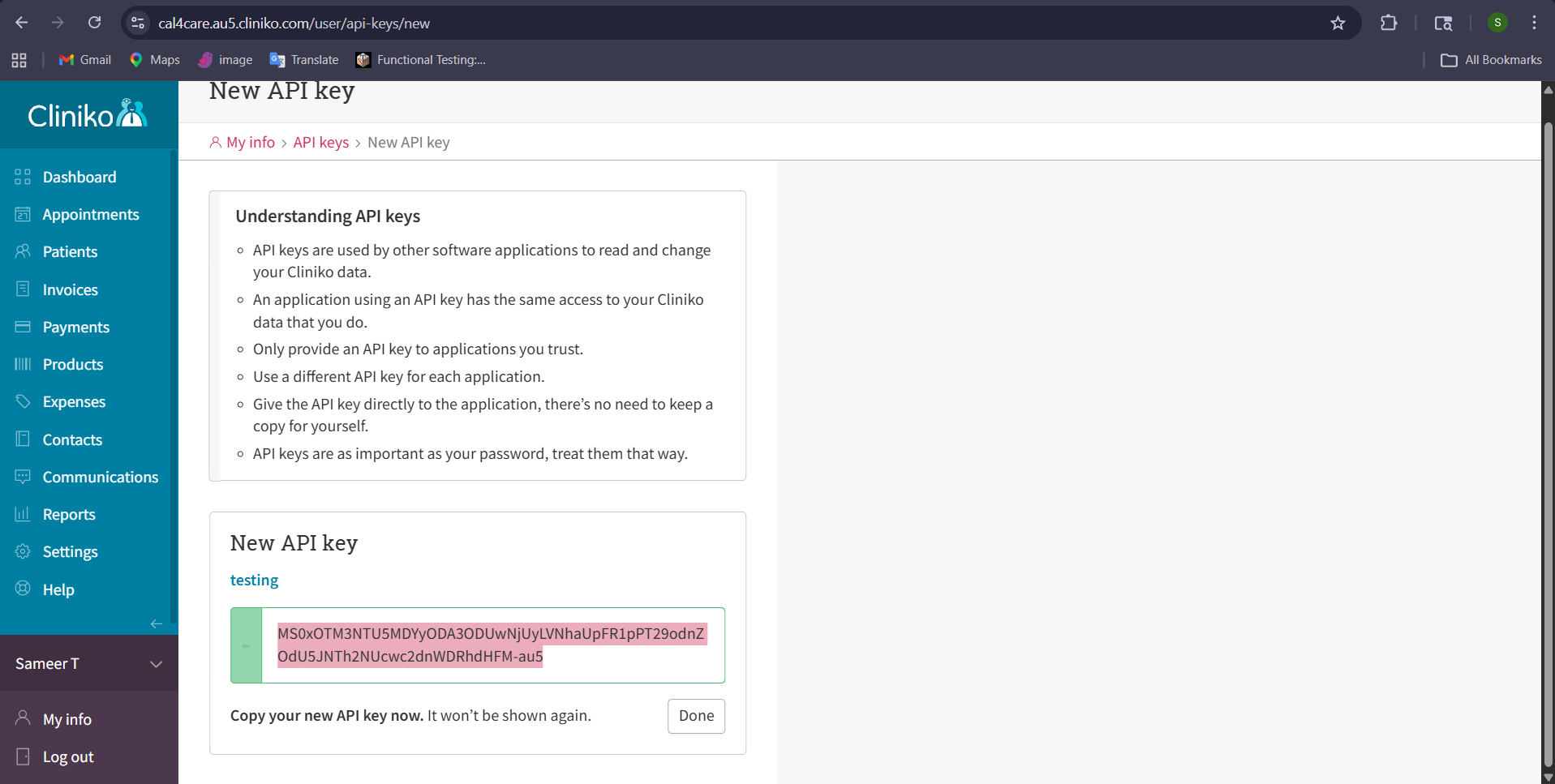Click the highlighted API key text
The image size is (1555, 784).
tap(492, 645)
